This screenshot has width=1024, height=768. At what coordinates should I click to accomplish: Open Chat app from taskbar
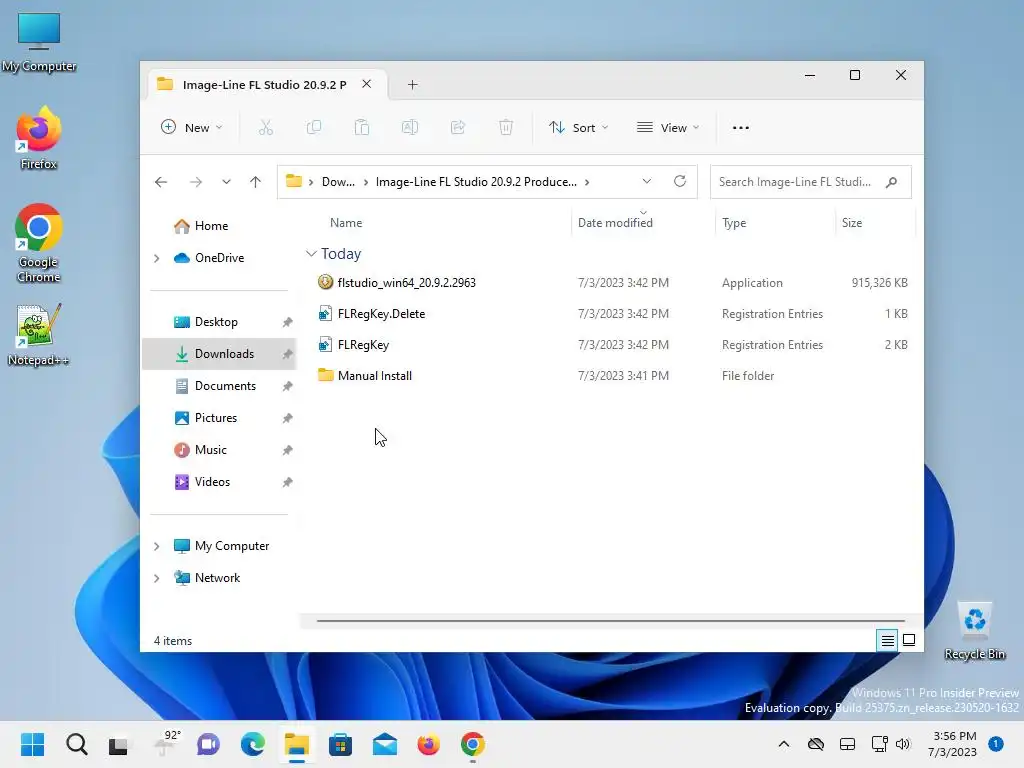coord(208,744)
